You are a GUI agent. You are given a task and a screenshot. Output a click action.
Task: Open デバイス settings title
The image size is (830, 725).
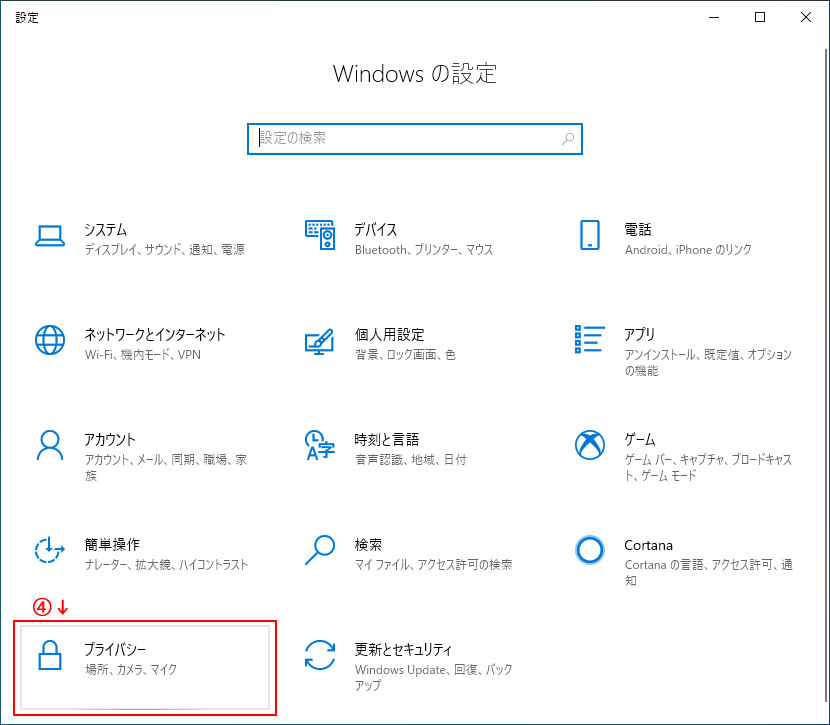pos(376,230)
